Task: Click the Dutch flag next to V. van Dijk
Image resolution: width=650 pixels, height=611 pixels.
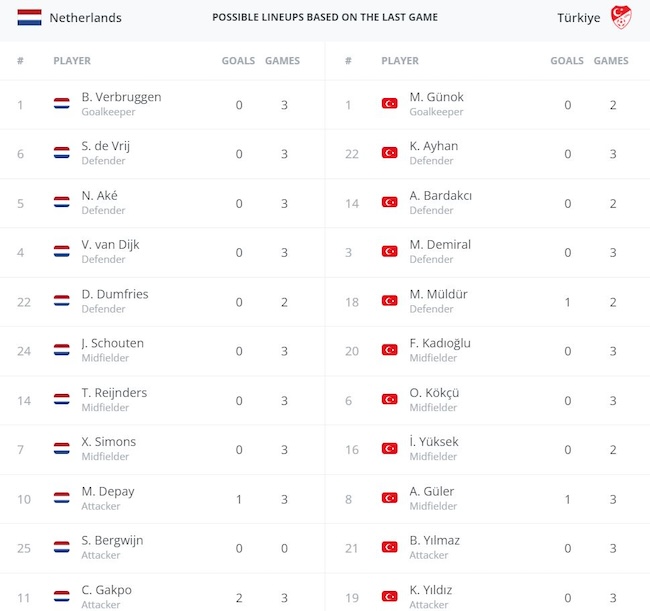Action: [62, 252]
